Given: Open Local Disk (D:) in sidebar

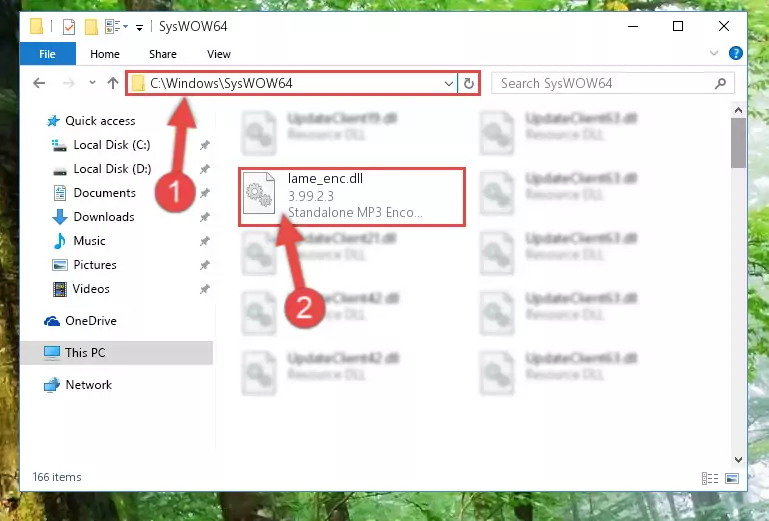Looking at the screenshot, I should click(x=112, y=169).
